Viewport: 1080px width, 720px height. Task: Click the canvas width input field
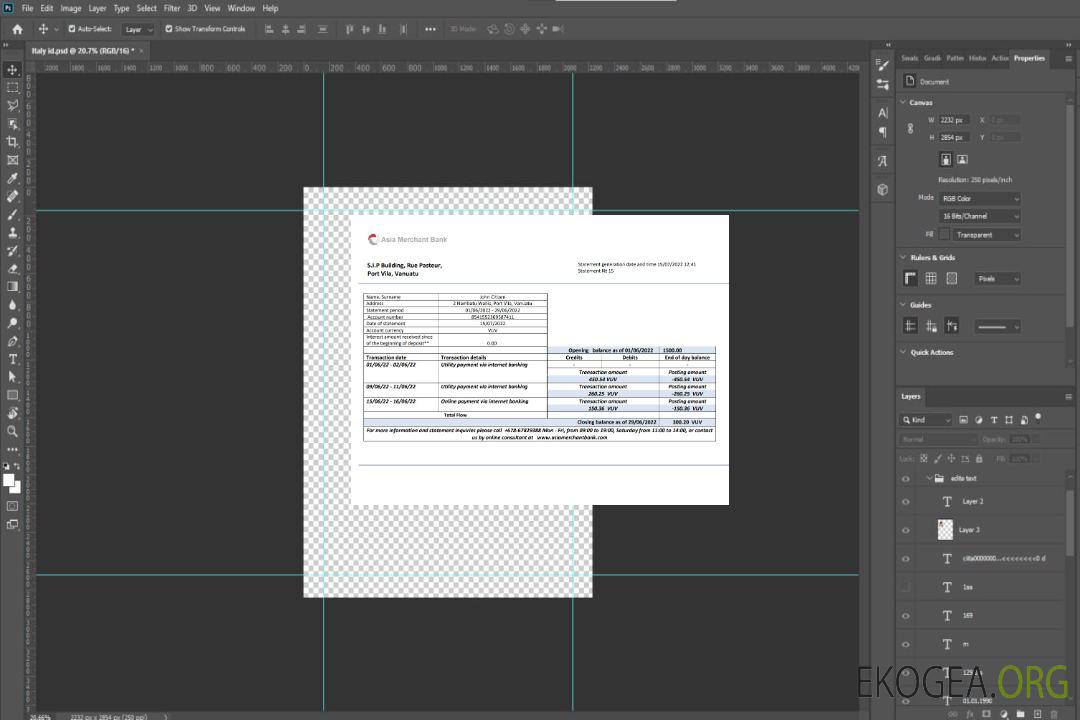954,120
